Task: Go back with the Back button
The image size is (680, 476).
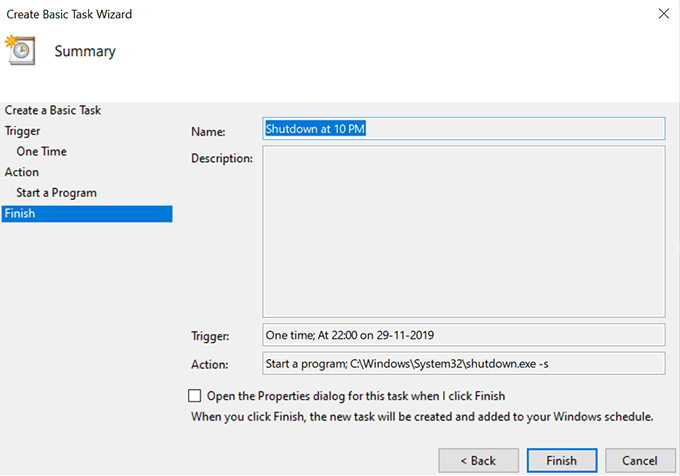Action: [x=479, y=461]
